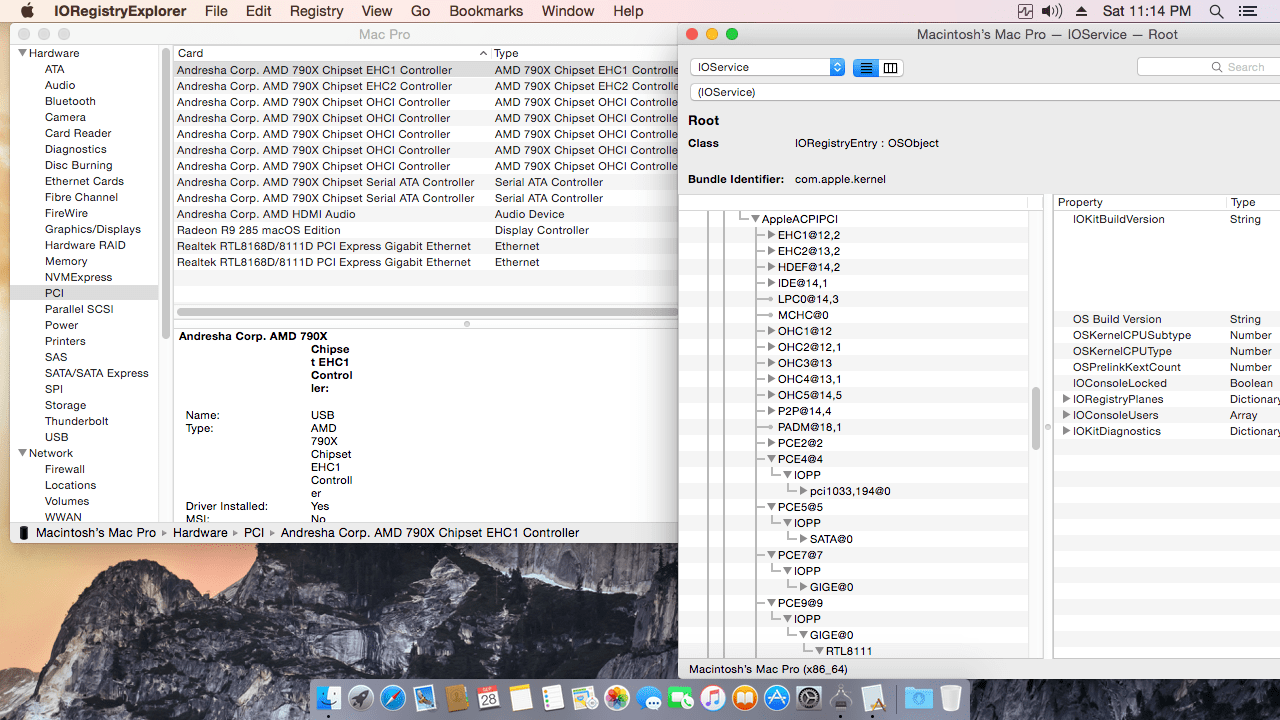Open the Downloads folder in the dock
The width and height of the screenshot is (1280, 720).
[x=919, y=698]
